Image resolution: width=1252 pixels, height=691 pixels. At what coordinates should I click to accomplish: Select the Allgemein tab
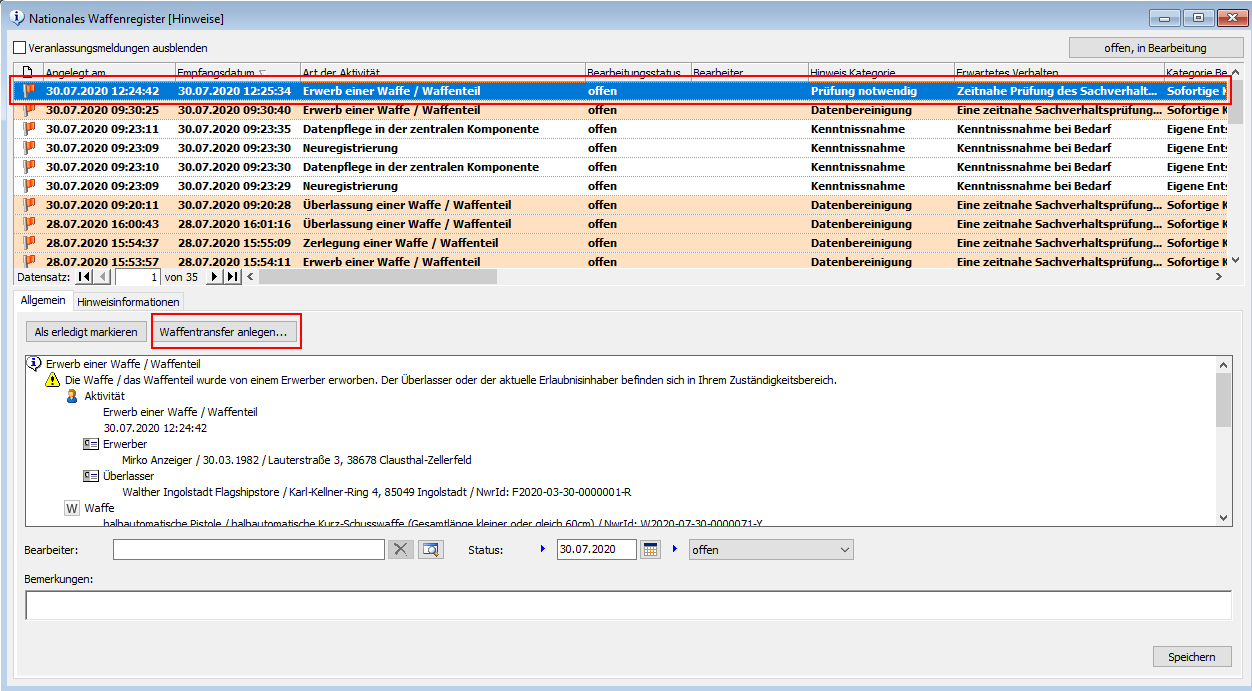tap(43, 301)
